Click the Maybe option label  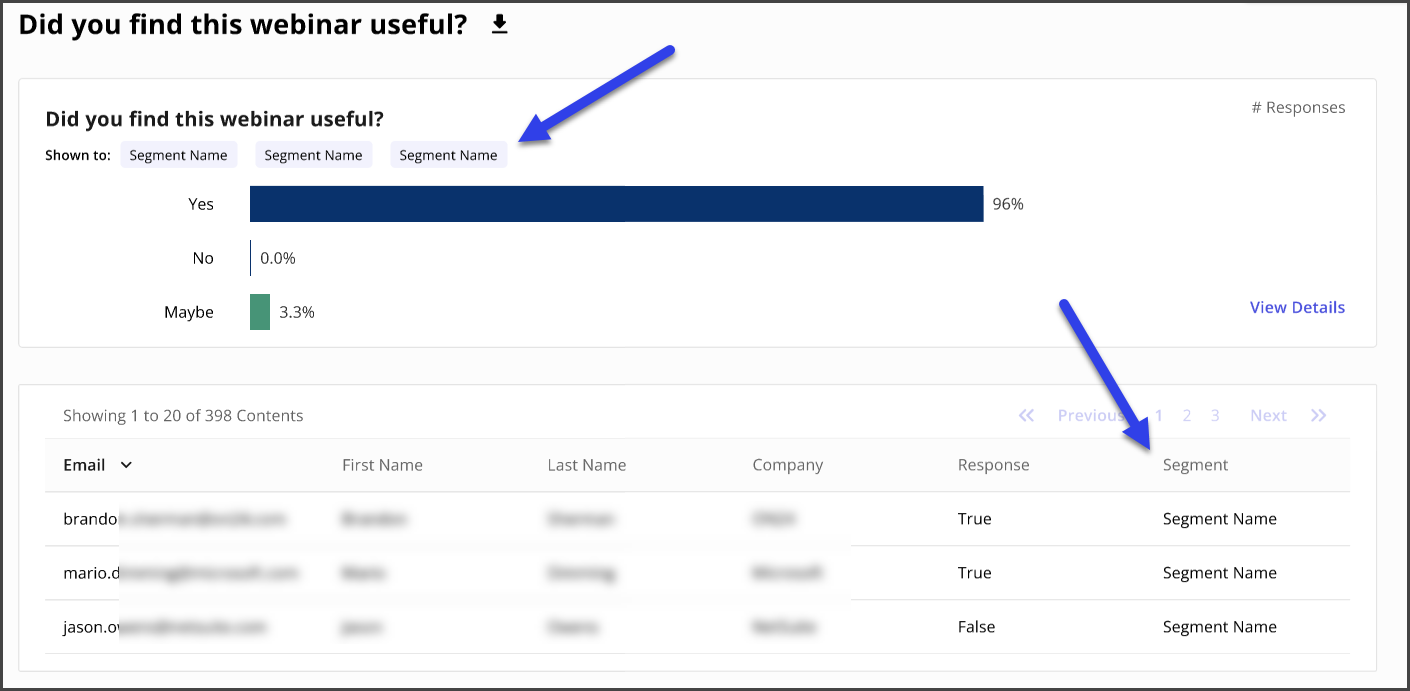pos(189,312)
